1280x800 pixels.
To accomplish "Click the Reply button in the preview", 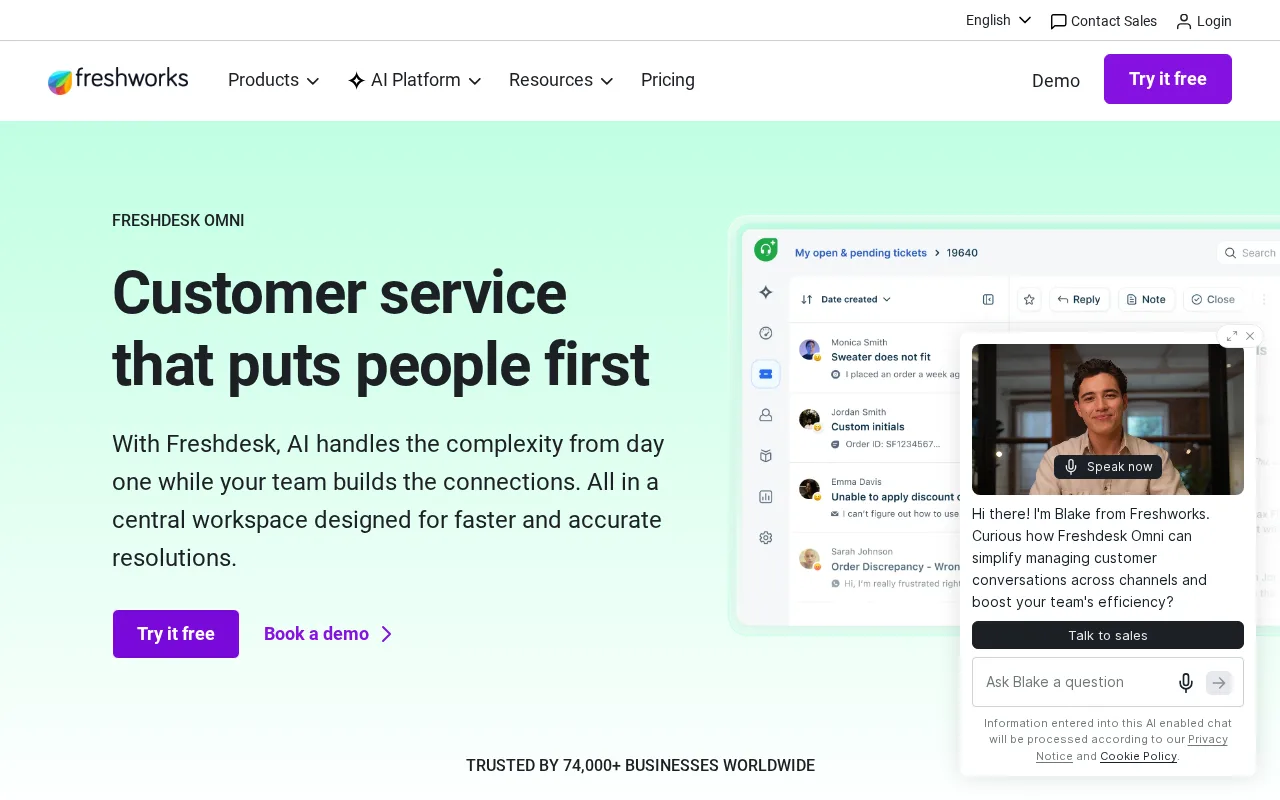I will [x=1079, y=299].
